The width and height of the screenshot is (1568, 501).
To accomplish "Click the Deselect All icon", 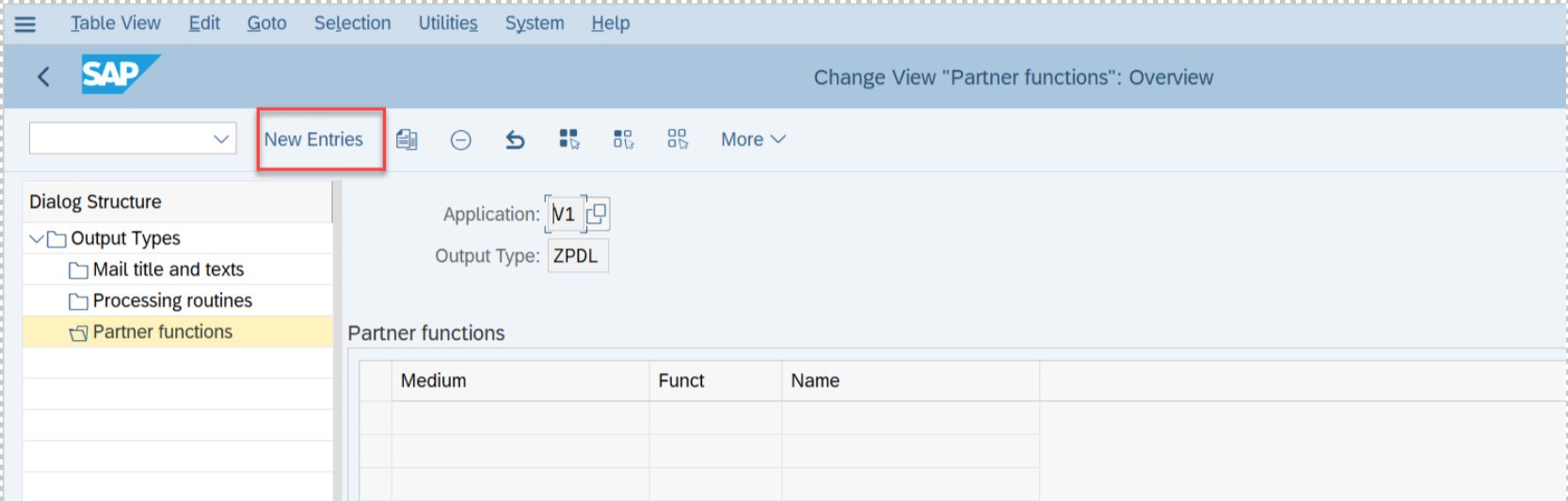I will click(678, 139).
